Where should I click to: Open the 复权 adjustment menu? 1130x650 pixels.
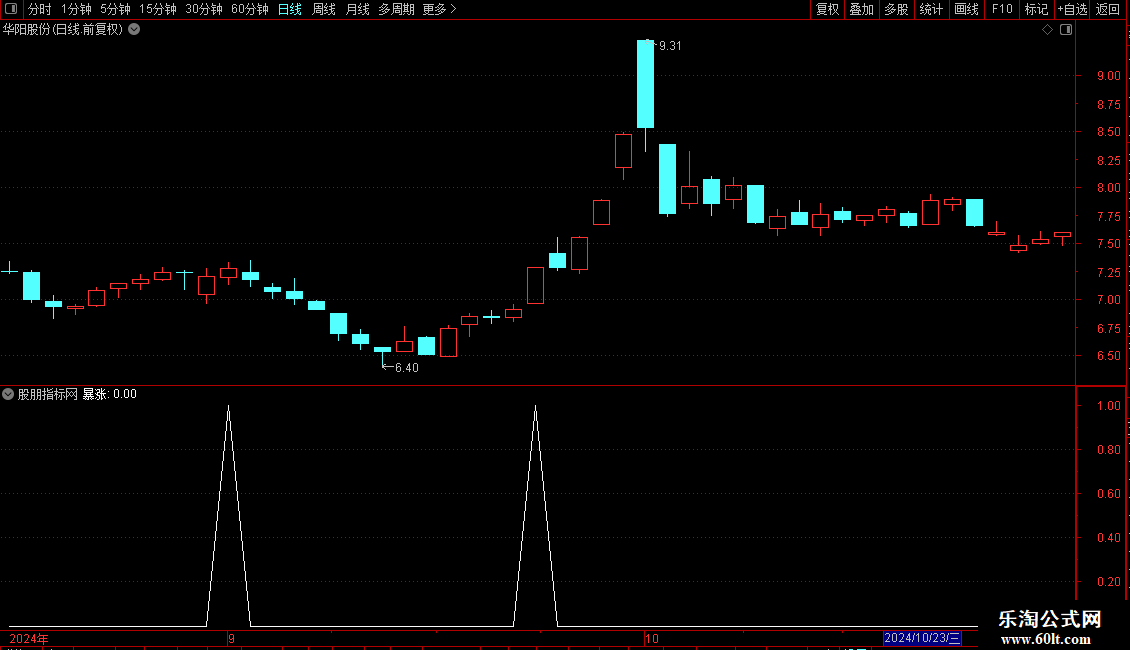827,9
